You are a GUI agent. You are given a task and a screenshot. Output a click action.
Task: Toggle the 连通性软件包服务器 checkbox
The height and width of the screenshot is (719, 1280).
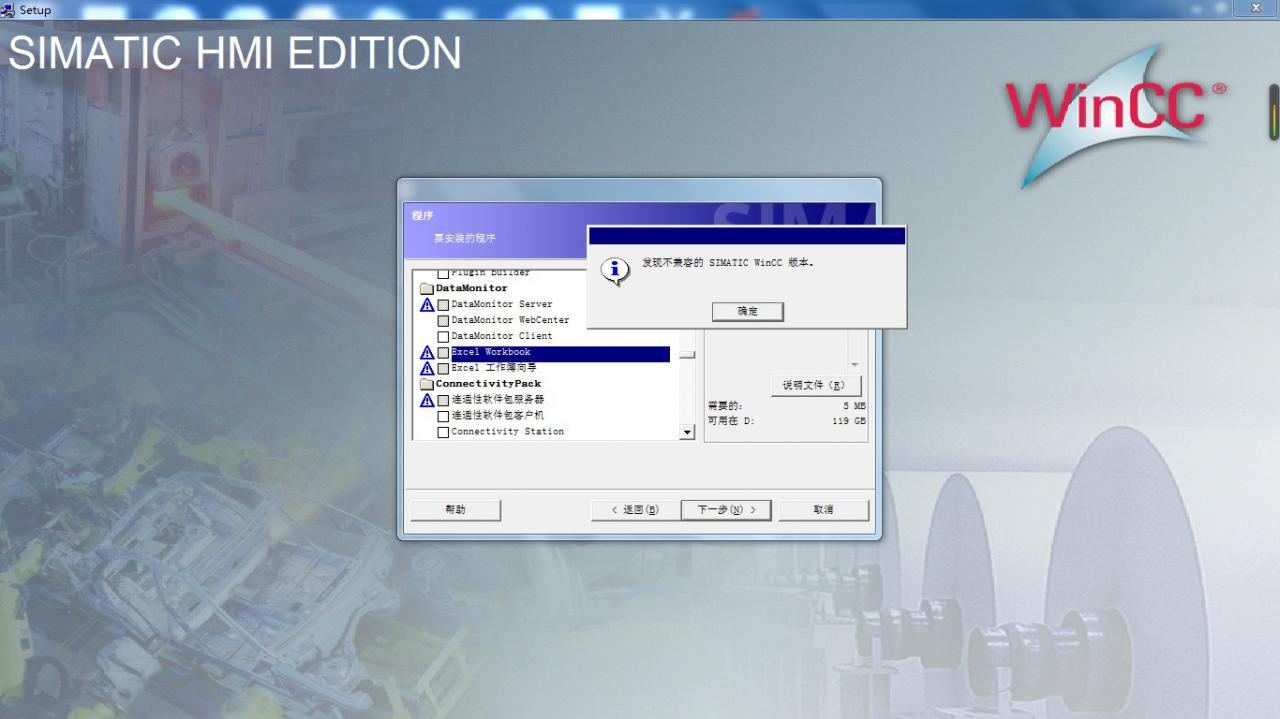pos(443,401)
